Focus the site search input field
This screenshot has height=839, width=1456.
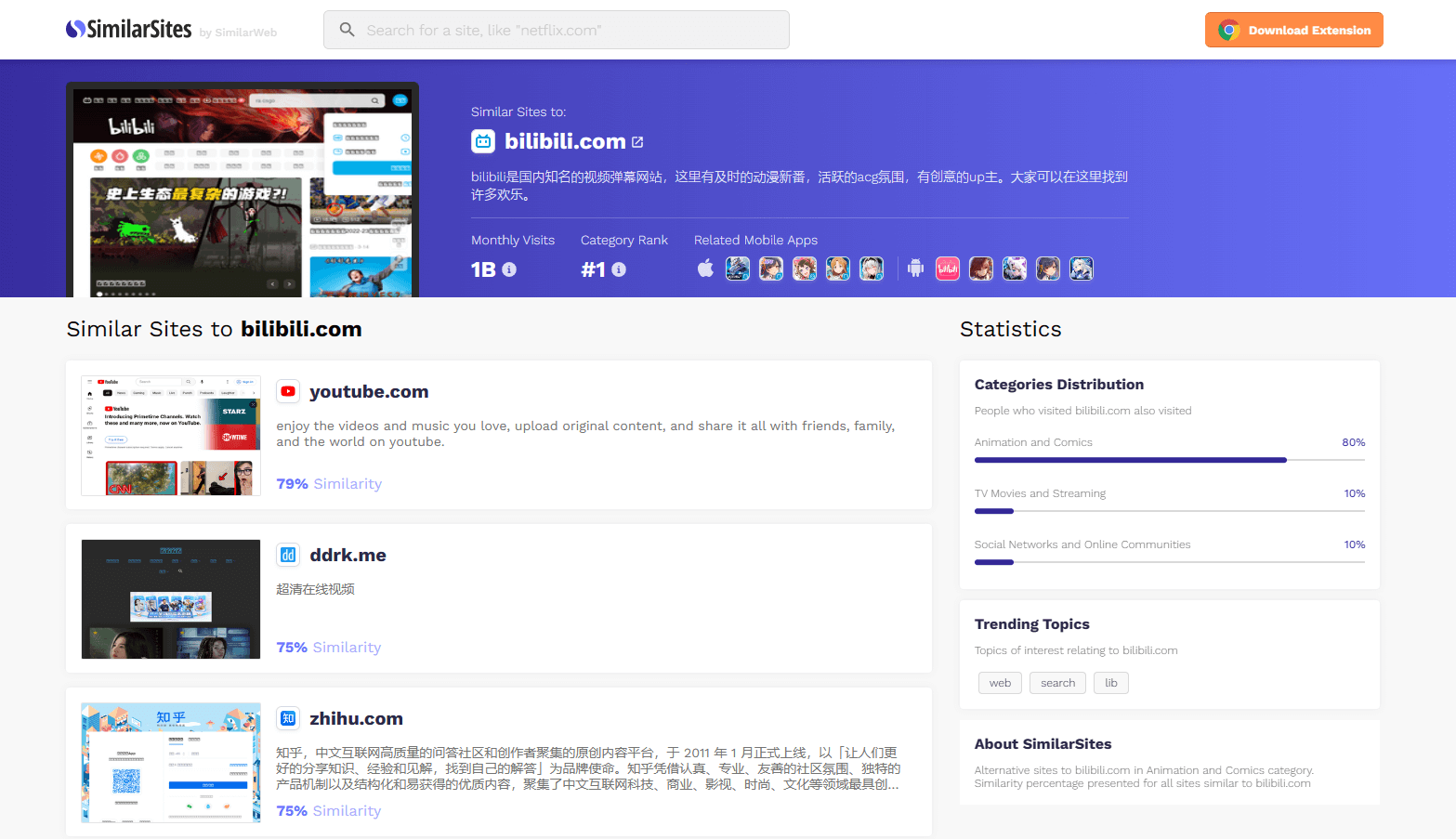[557, 30]
